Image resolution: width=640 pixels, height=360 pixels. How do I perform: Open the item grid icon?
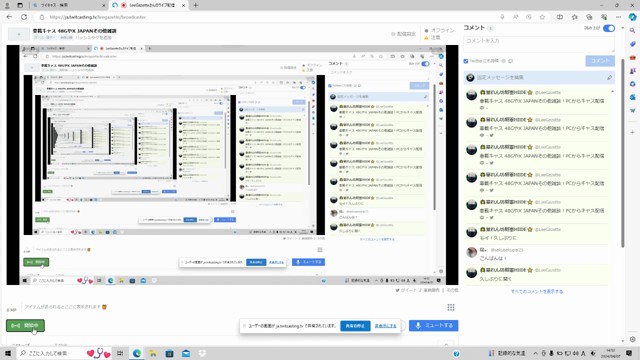point(451,307)
